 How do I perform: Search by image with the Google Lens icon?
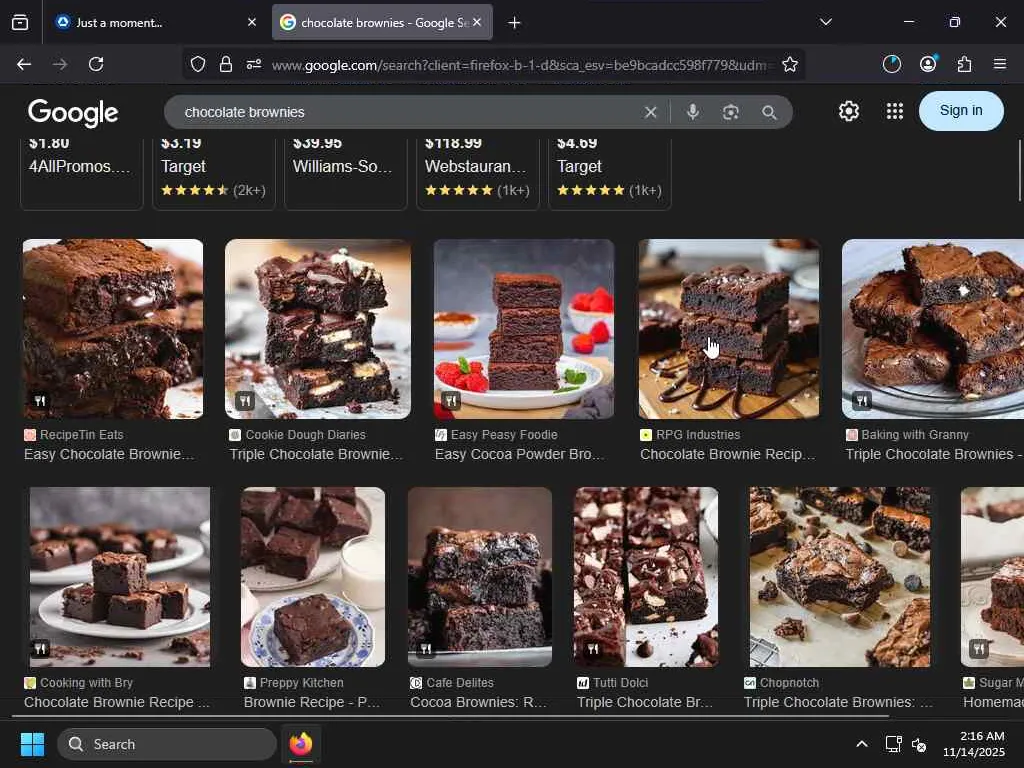point(731,112)
